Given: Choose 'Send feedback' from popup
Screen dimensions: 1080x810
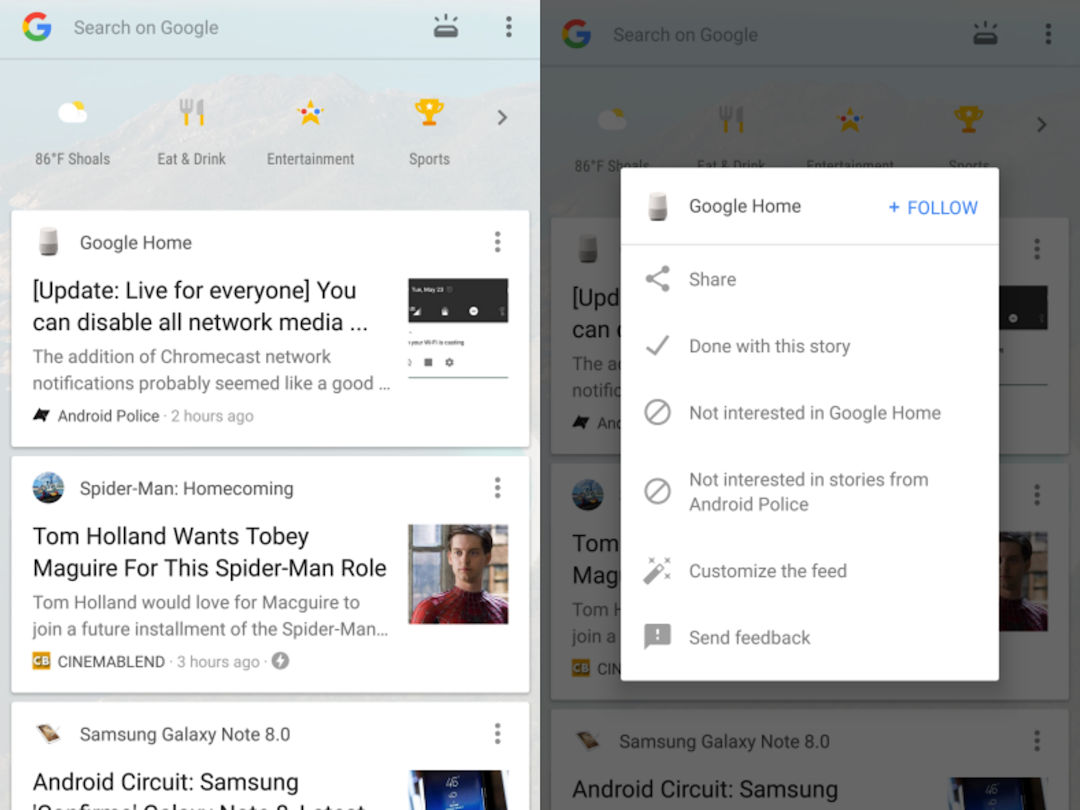Looking at the screenshot, I should [809, 638].
